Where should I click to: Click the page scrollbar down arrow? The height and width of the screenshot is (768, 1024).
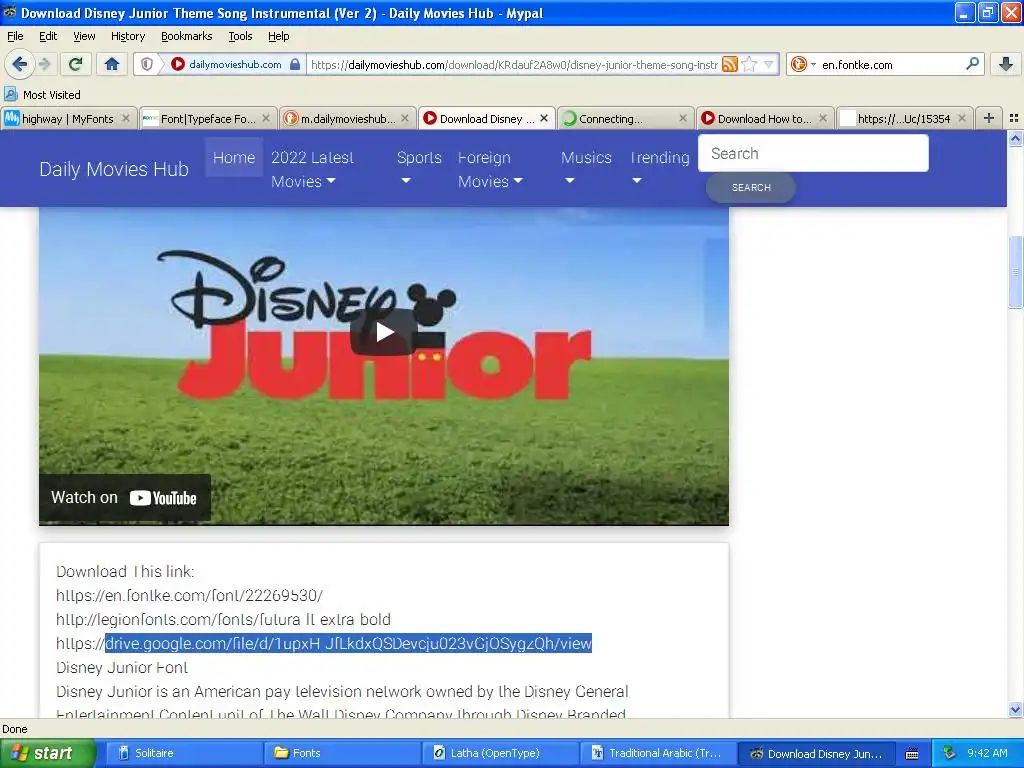point(1015,709)
